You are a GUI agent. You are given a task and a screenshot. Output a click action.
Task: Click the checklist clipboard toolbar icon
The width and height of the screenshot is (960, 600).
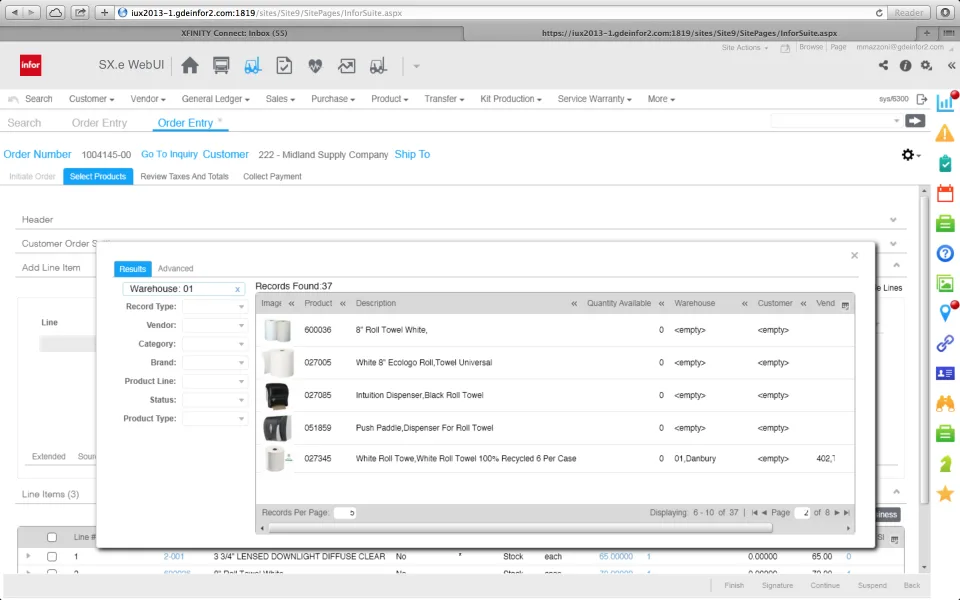coord(284,66)
